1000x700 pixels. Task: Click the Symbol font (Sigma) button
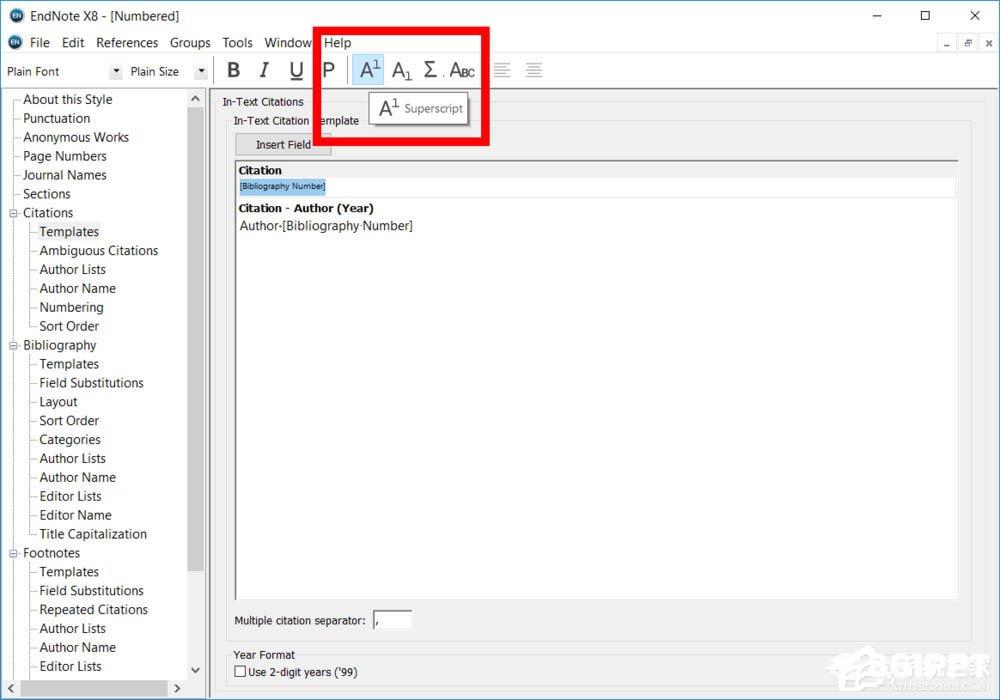pos(430,70)
